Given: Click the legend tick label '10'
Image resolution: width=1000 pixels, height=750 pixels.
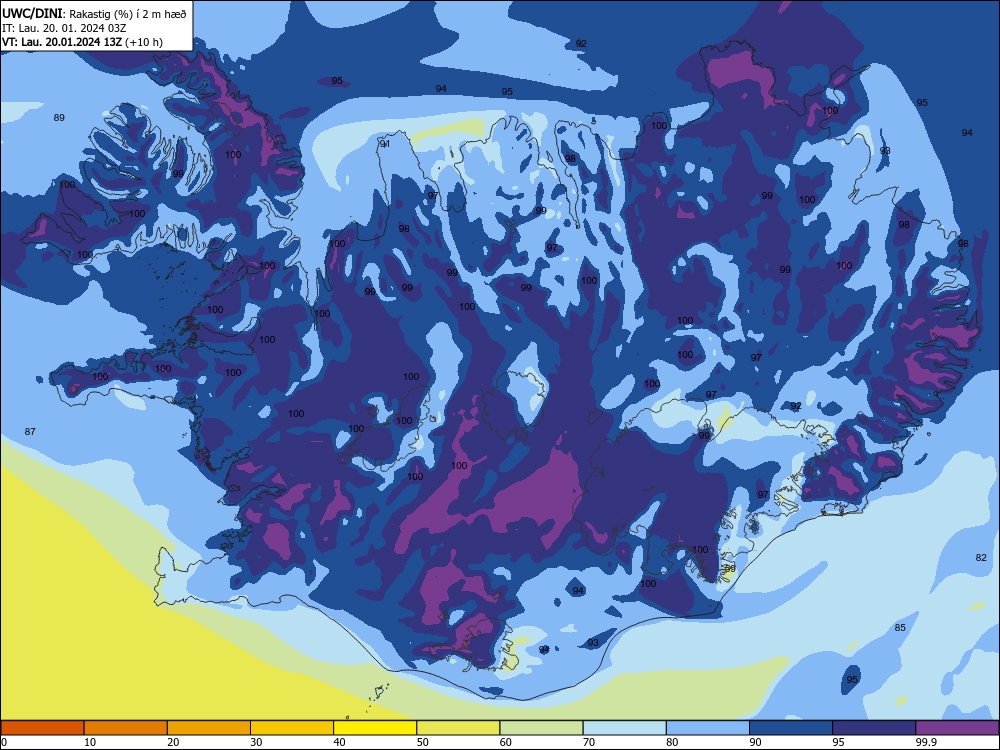Looking at the screenshot, I should (90, 742).
